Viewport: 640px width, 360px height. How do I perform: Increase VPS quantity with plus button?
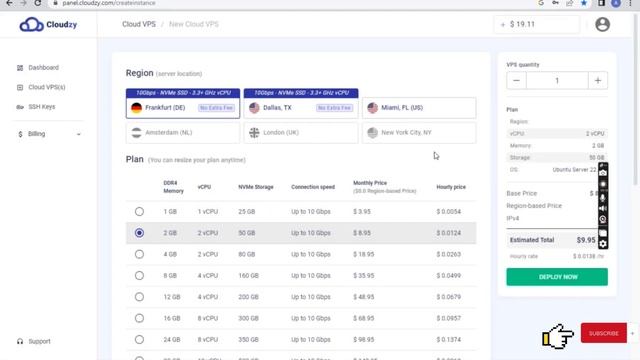pos(598,80)
